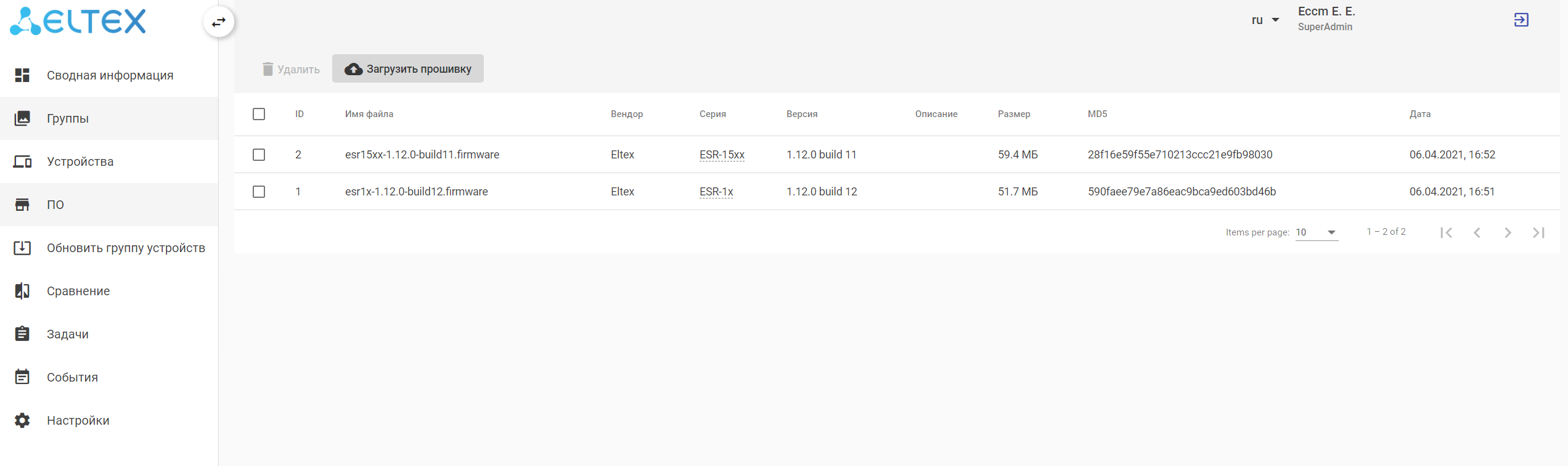Click the Settings gear icon
The width and height of the screenshot is (1568, 466).
(x=22, y=420)
